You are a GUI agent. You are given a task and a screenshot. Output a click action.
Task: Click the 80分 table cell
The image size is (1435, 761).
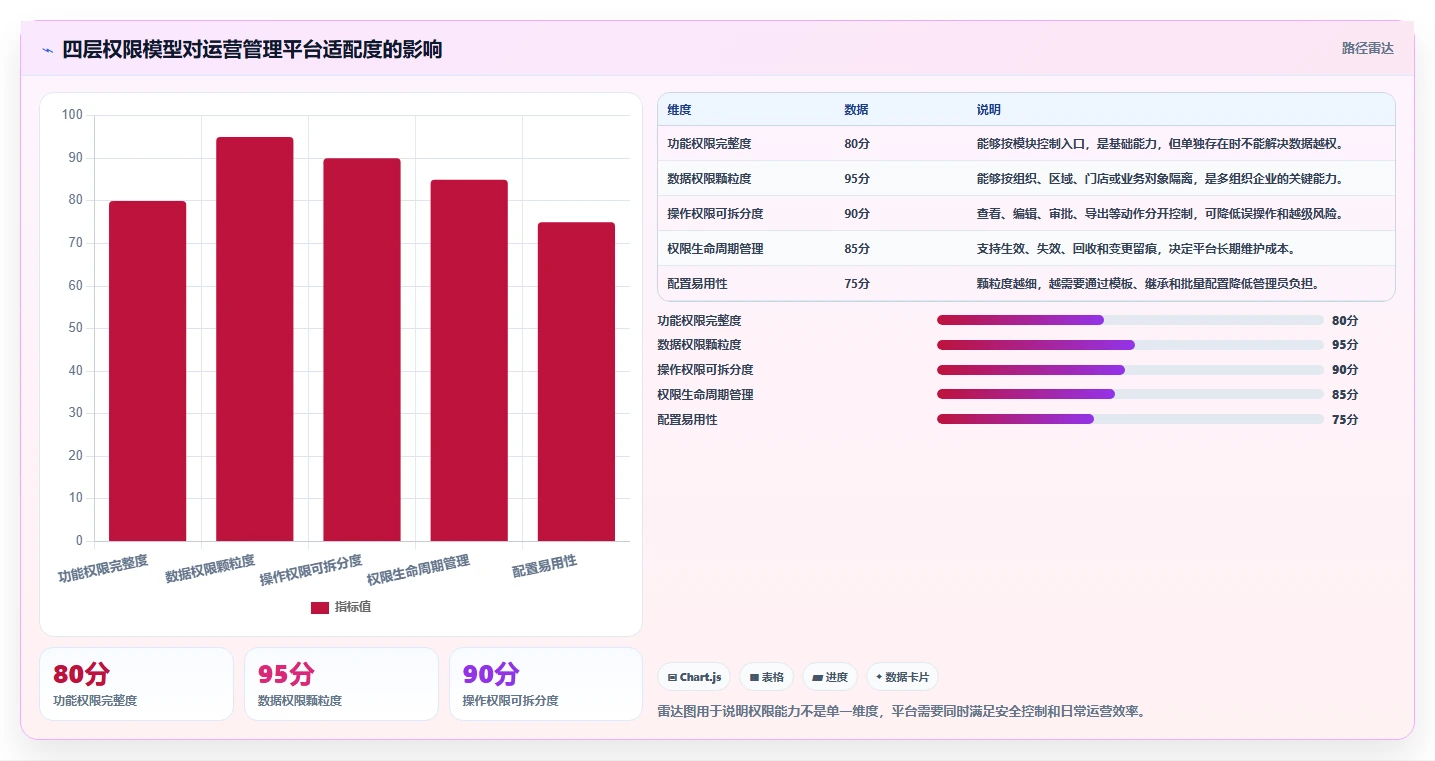coord(857,144)
